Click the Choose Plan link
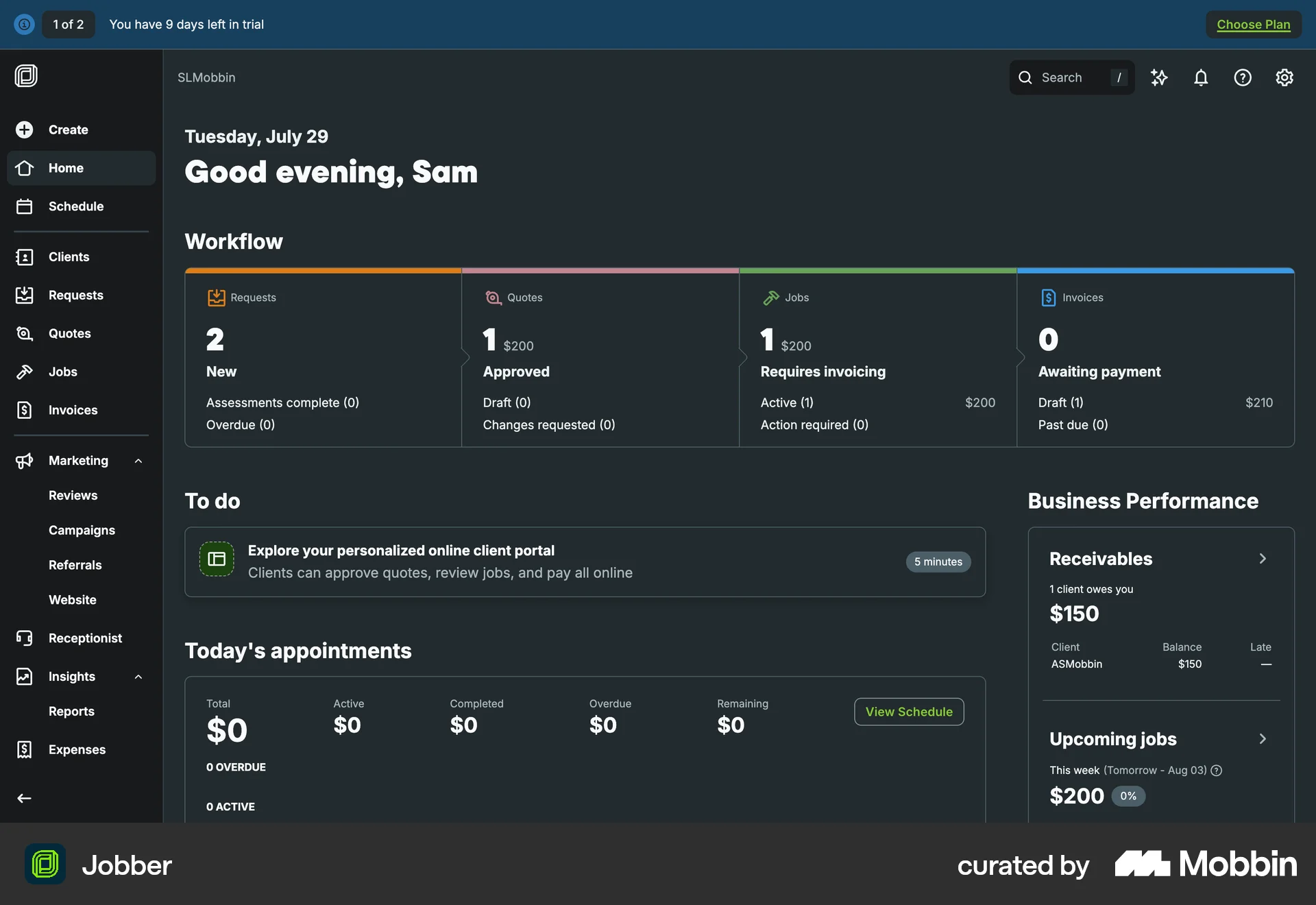Viewport: 1316px width, 905px height. click(1254, 24)
